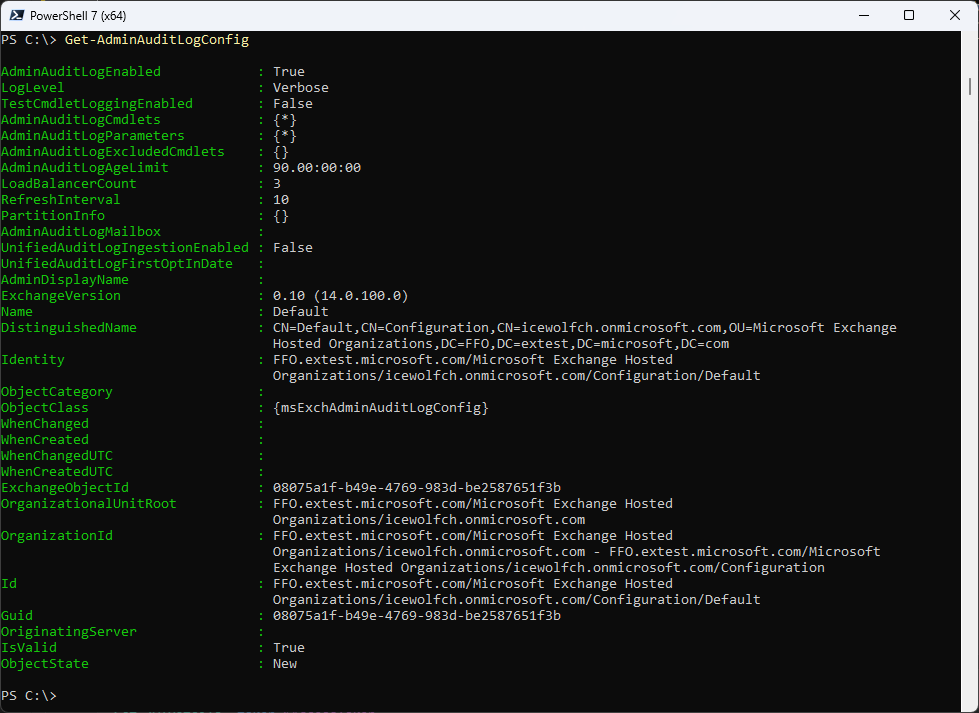Click the TestCmdletLoggingEnabled property name
Image resolution: width=979 pixels, height=713 pixels.
[x=97, y=104]
